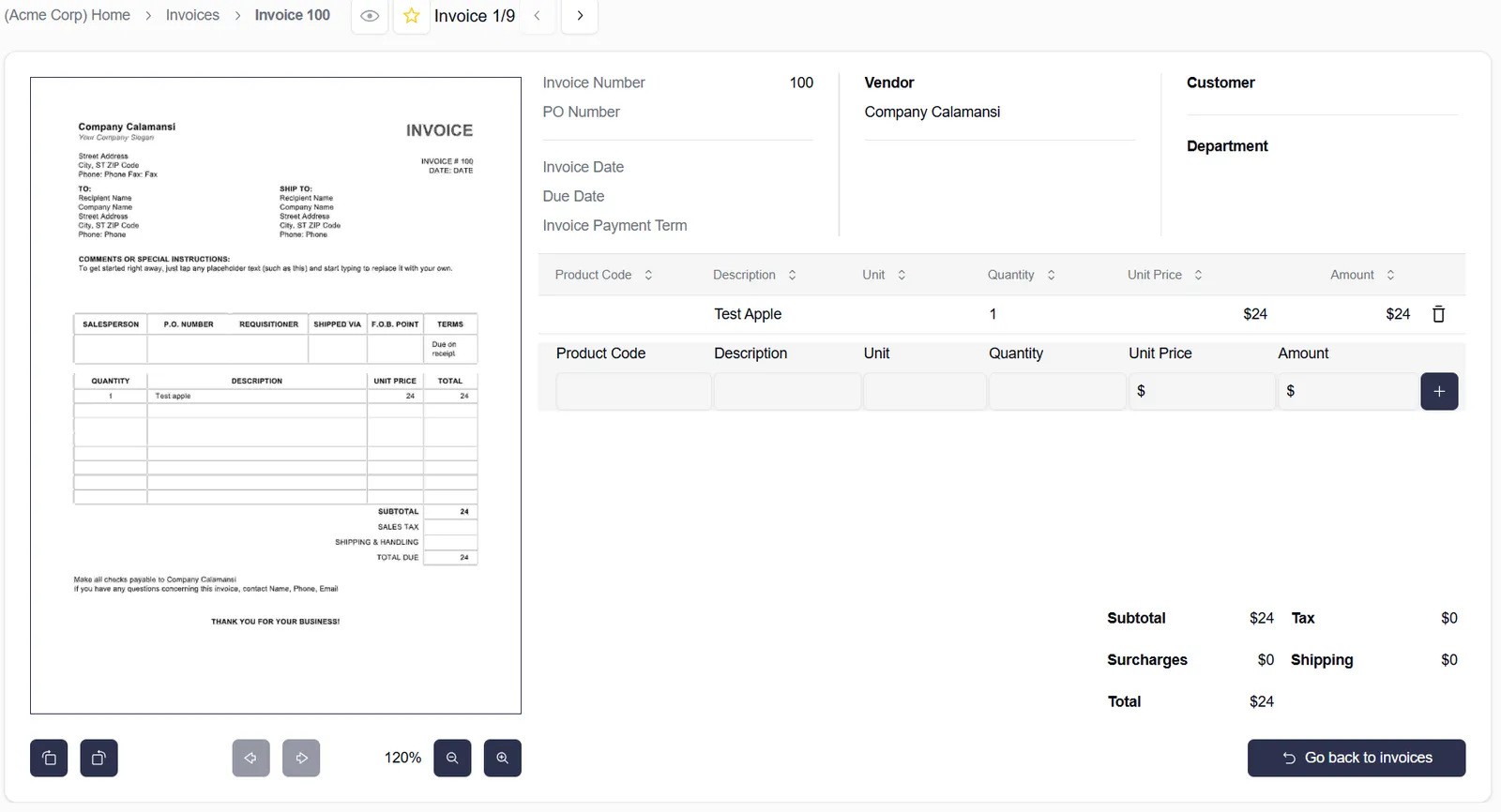Select vendor name Company Calamansi
This screenshot has height=812, width=1501.
pyautogui.click(x=932, y=112)
